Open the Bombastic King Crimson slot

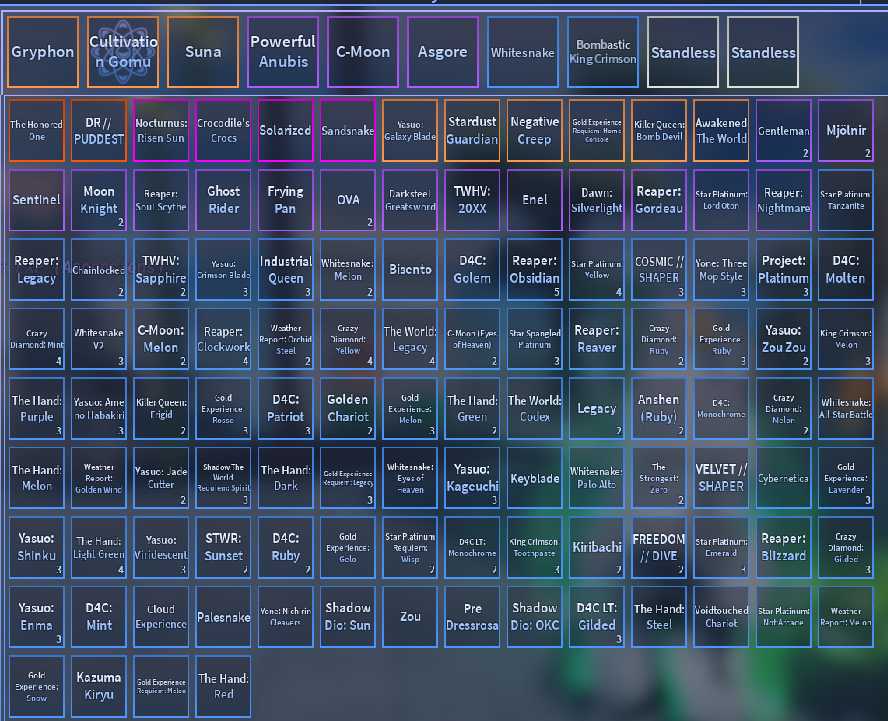(603, 52)
